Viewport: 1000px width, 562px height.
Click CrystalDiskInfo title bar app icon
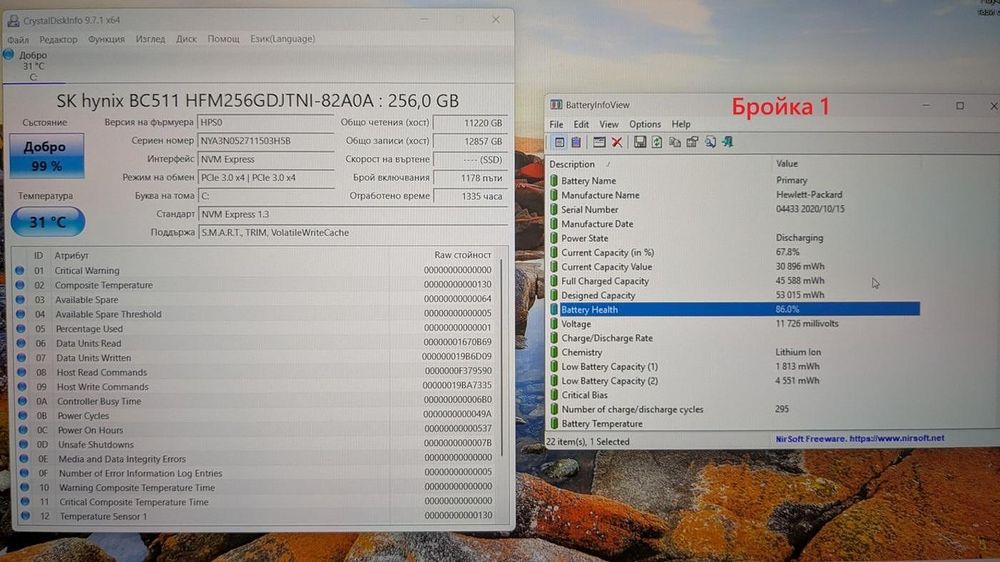coord(13,21)
